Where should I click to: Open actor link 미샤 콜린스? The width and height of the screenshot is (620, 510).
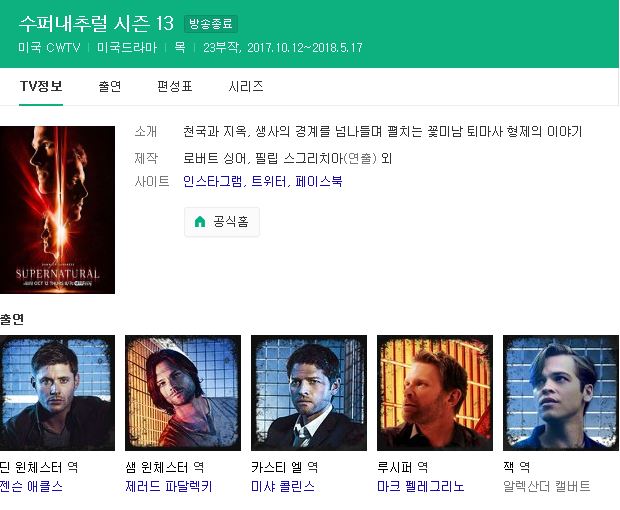(283, 486)
